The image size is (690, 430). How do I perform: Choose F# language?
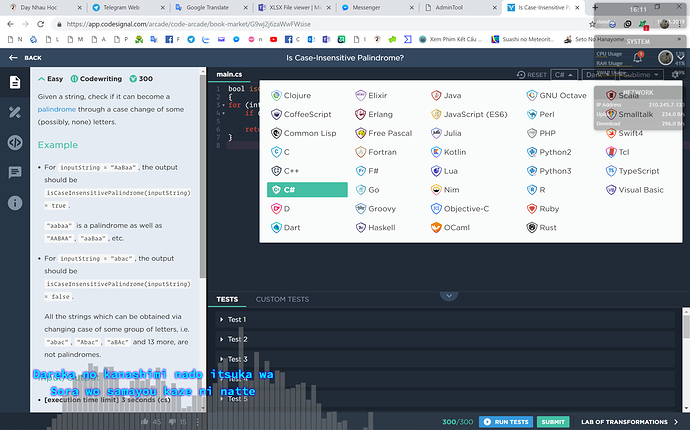[367, 171]
